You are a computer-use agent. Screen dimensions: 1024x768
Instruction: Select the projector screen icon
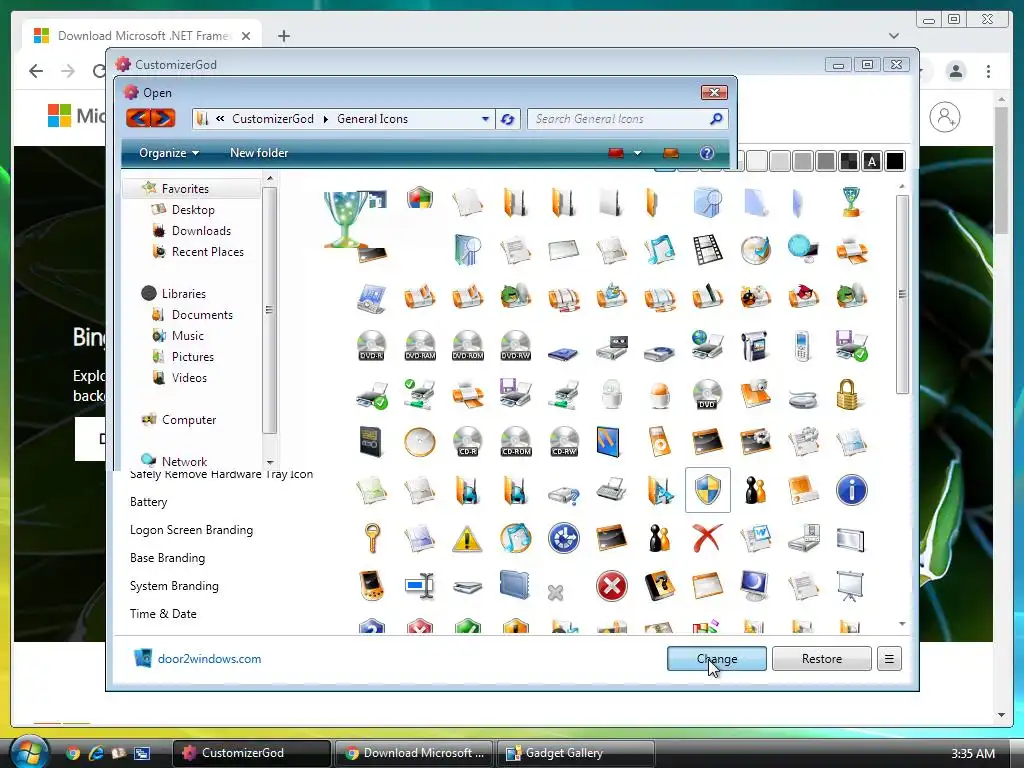[850, 586]
